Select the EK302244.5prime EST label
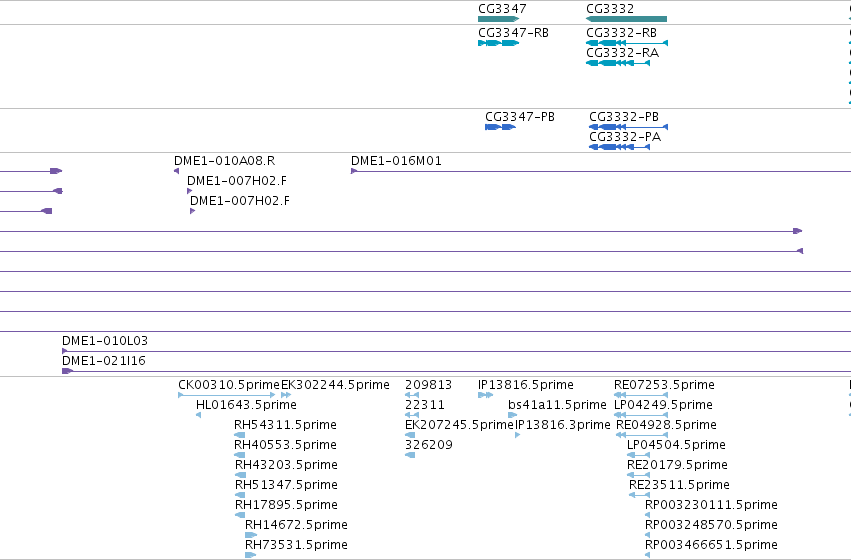Screen dimensions: 851x560 335,385
